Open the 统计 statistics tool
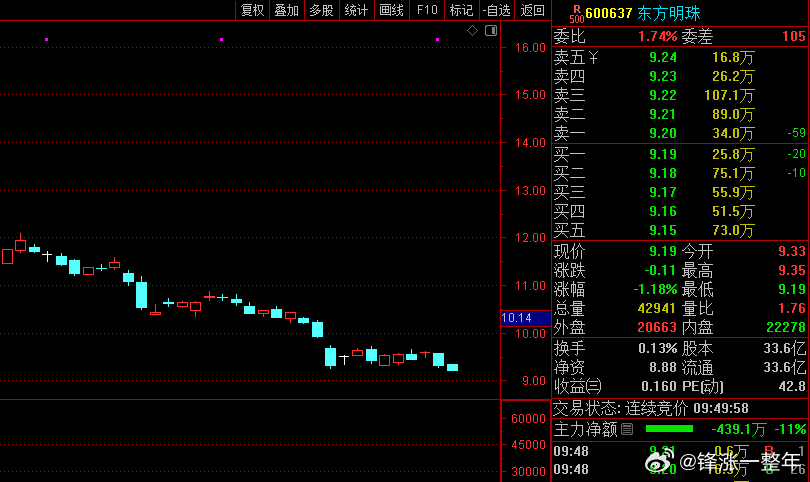This screenshot has width=810, height=482. point(356,10)
